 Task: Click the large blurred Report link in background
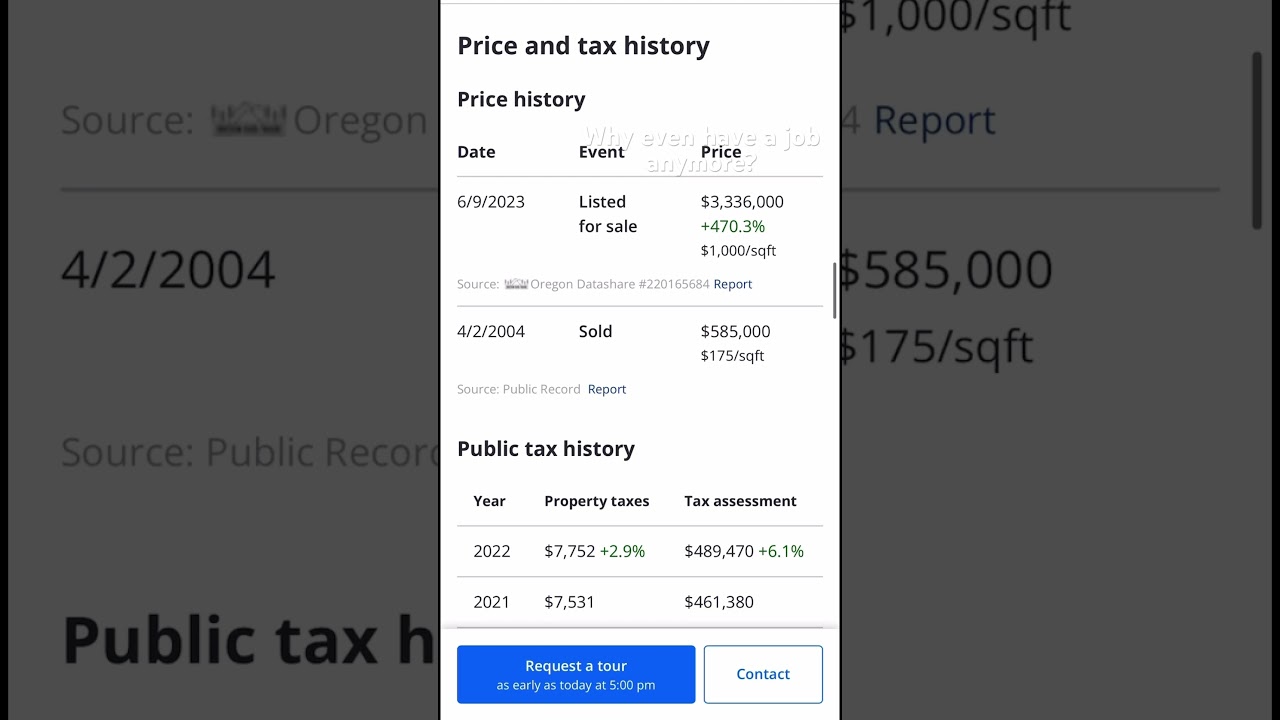coord(934,121)
